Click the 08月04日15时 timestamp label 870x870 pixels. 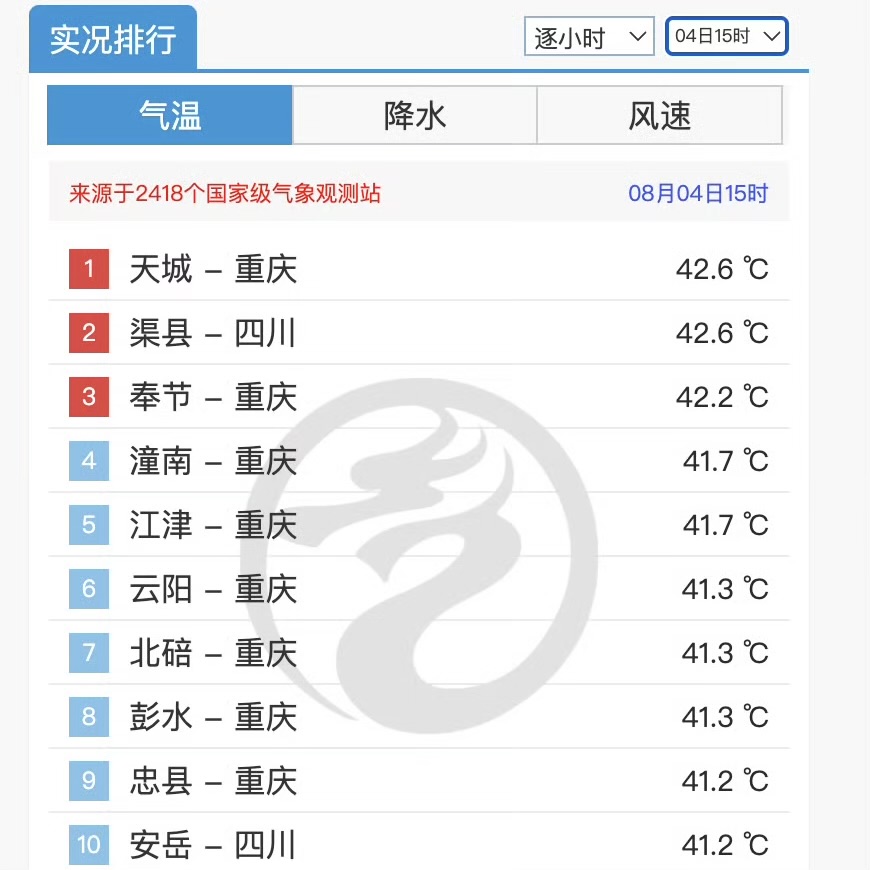(x=698, y=193)
